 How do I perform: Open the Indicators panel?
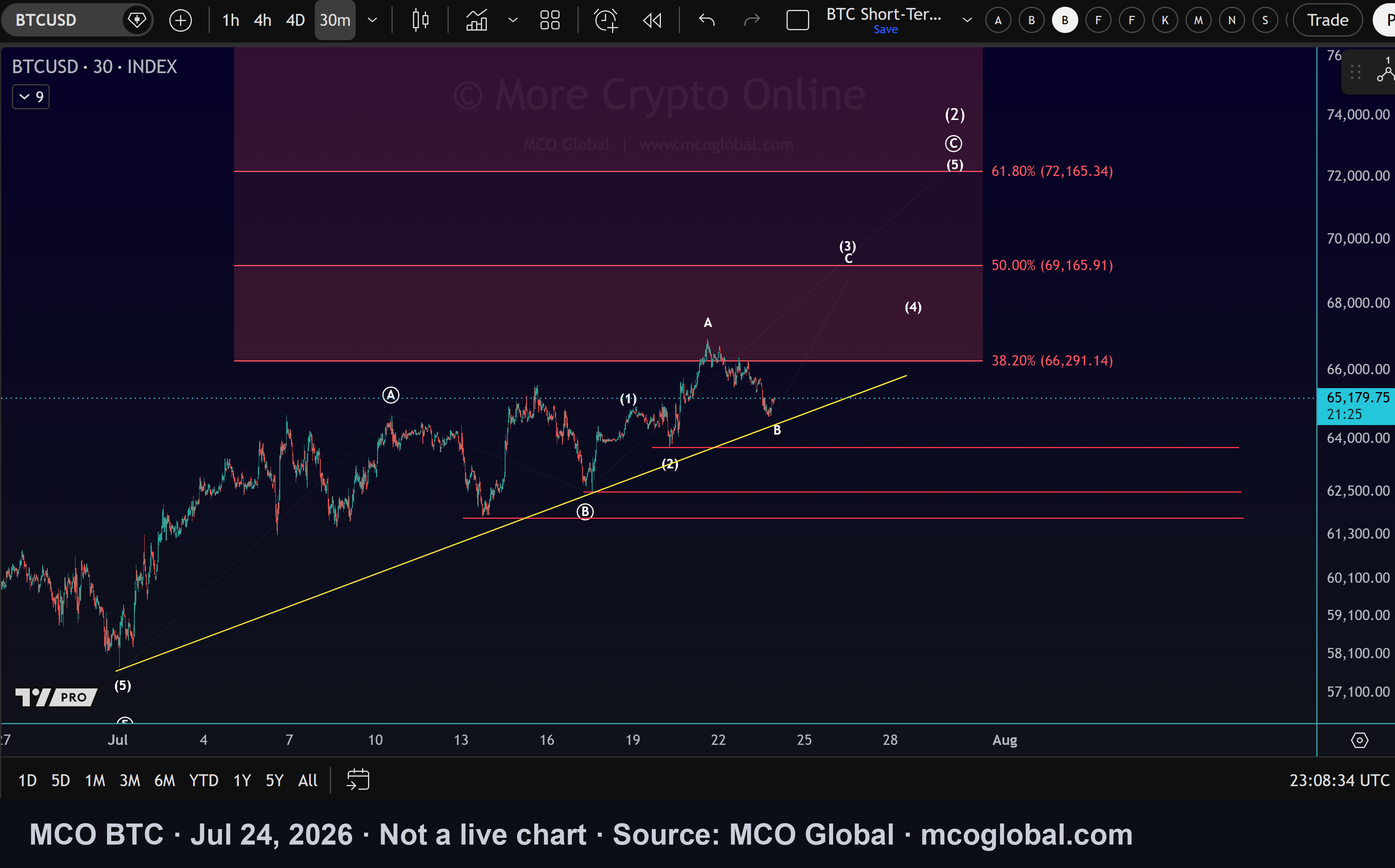(x=477, y=21)
